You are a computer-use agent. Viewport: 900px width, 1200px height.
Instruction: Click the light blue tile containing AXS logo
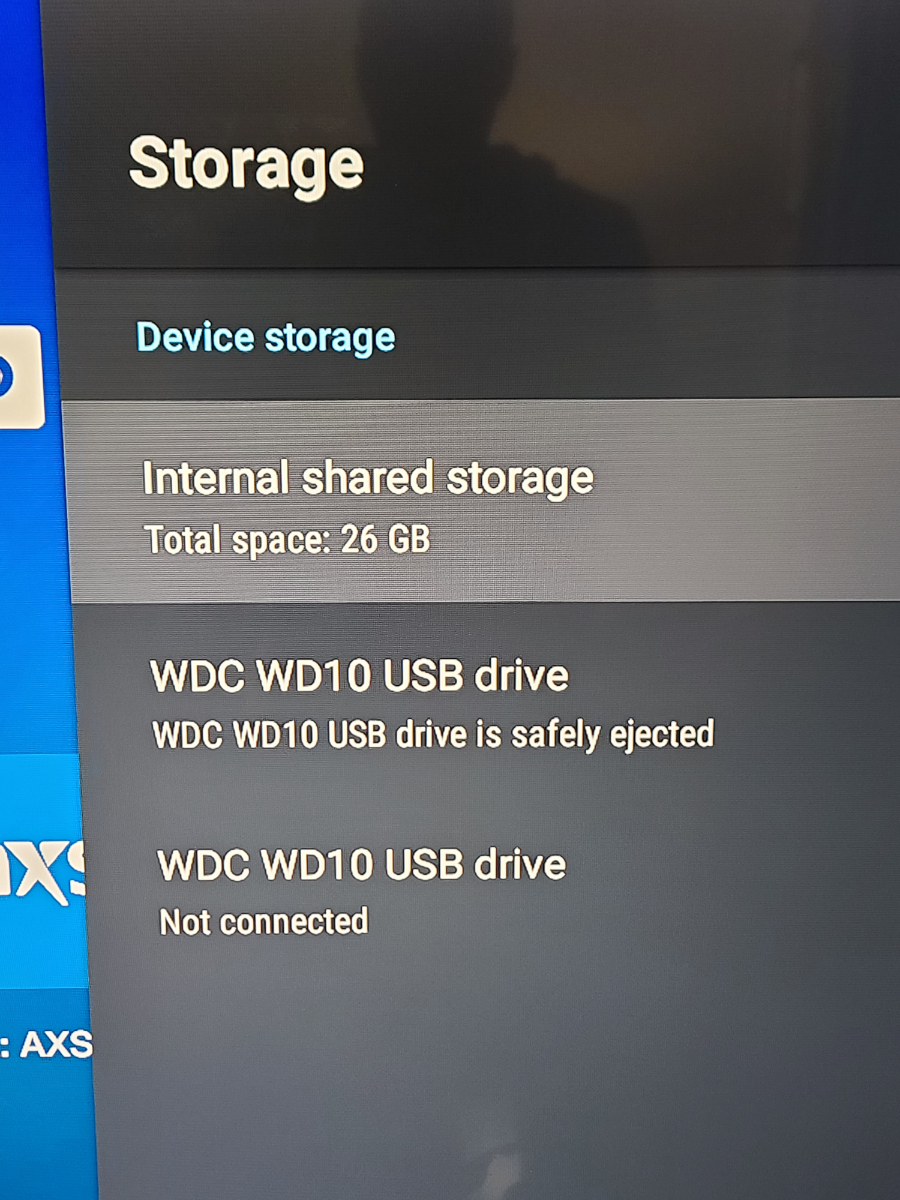(42, 870)
